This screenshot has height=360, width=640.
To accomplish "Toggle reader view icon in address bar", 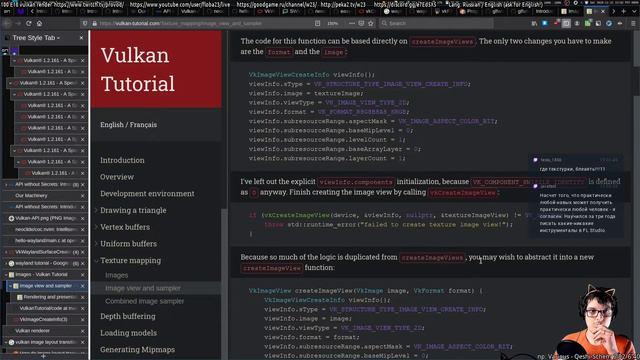I will [x=317, y=23].
